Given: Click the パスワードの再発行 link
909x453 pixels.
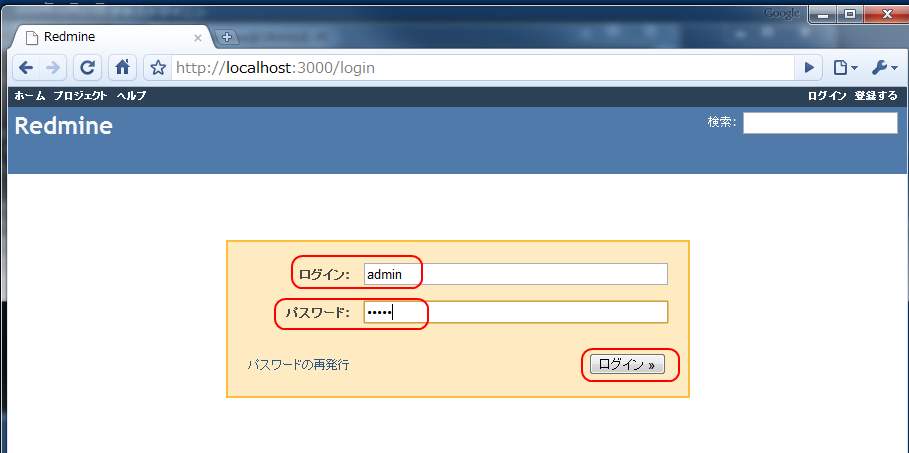Looking at the screenshot, I should coord(298,365).
